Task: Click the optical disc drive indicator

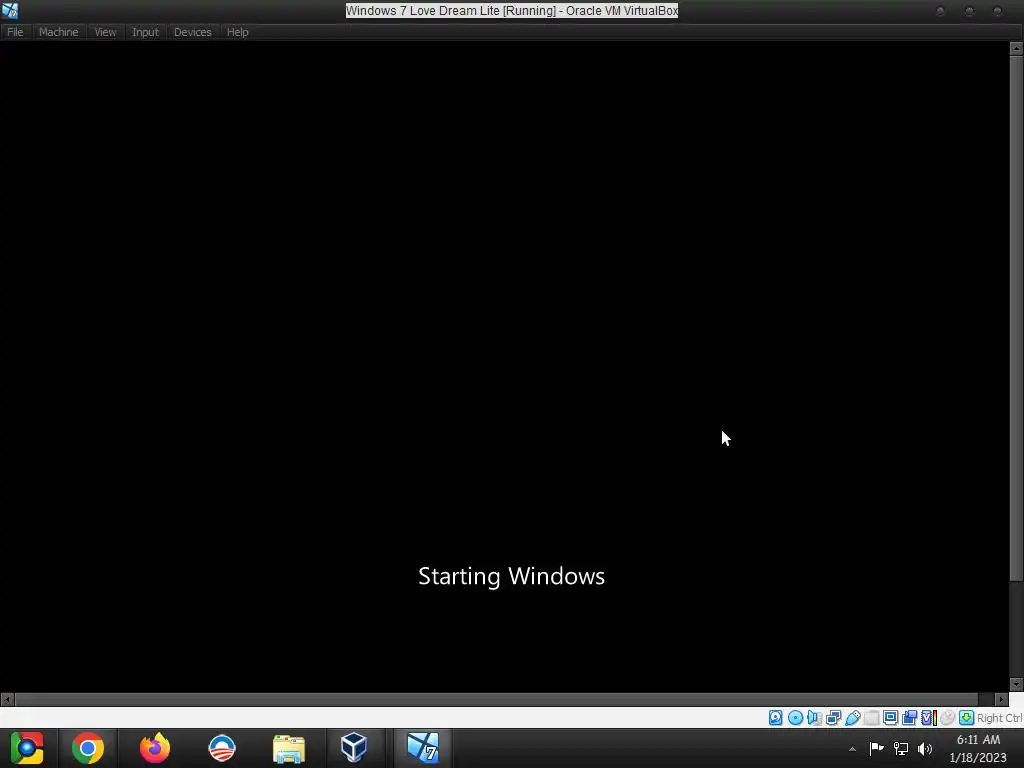Action: click(795, 718)
